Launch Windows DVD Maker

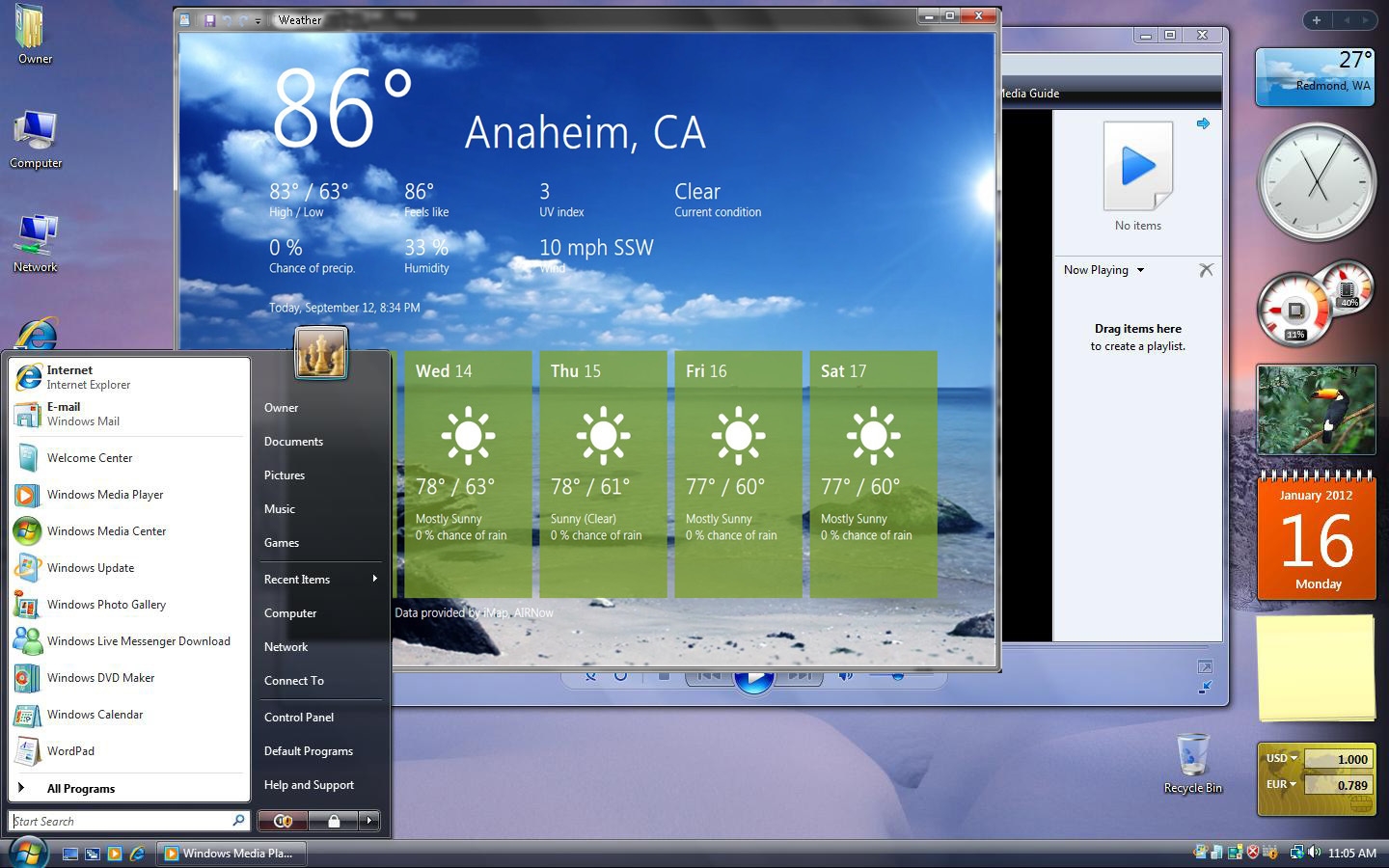click(x=129, y=678)
